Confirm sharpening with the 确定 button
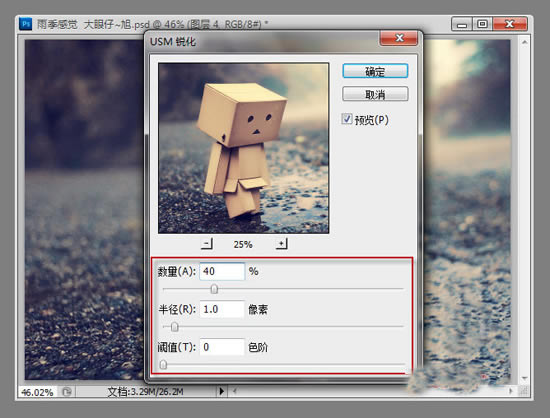Screen dimensions: 550x418 [375, 71]
